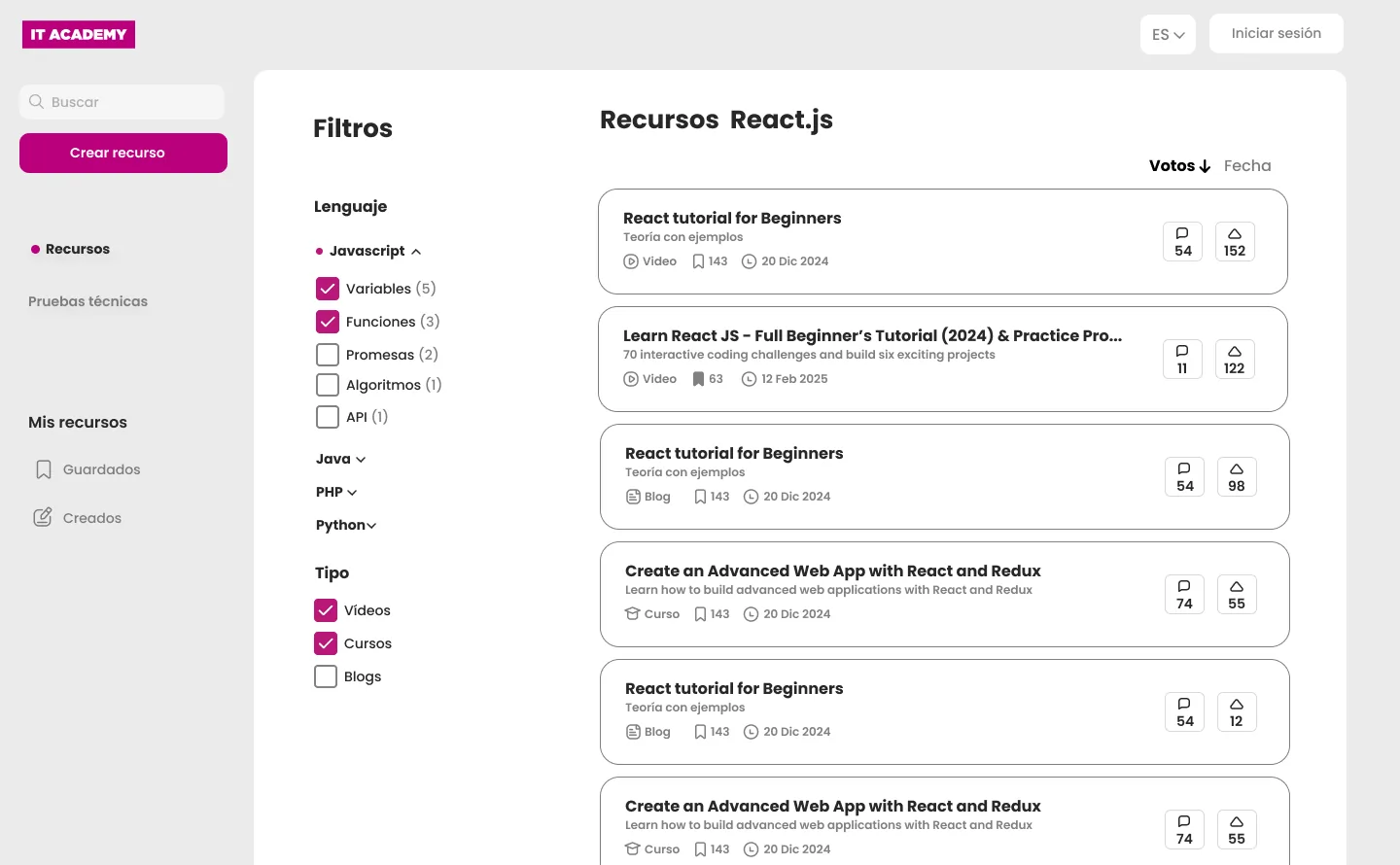Select the Guardados bookmark icon in sidebar
The width and height of the screenshot is (1400, 865).
(x=43, y=469)
